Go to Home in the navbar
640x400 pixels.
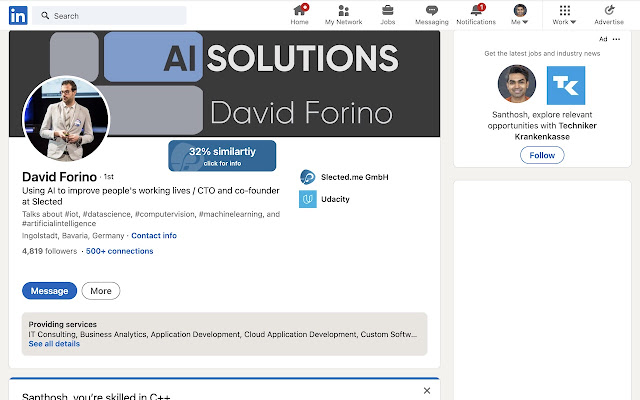(x=300, y=15)
